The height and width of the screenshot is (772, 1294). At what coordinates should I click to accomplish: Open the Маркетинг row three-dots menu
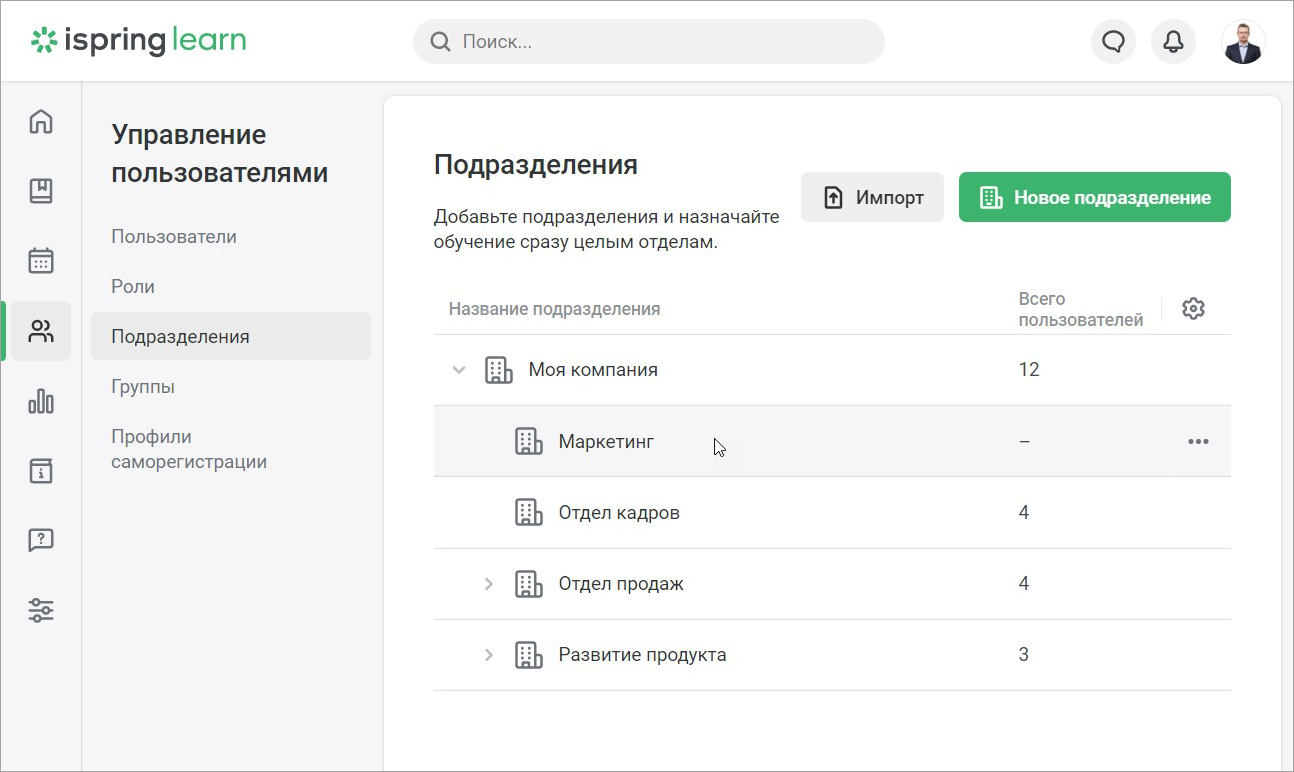(x=1198, y=442)
